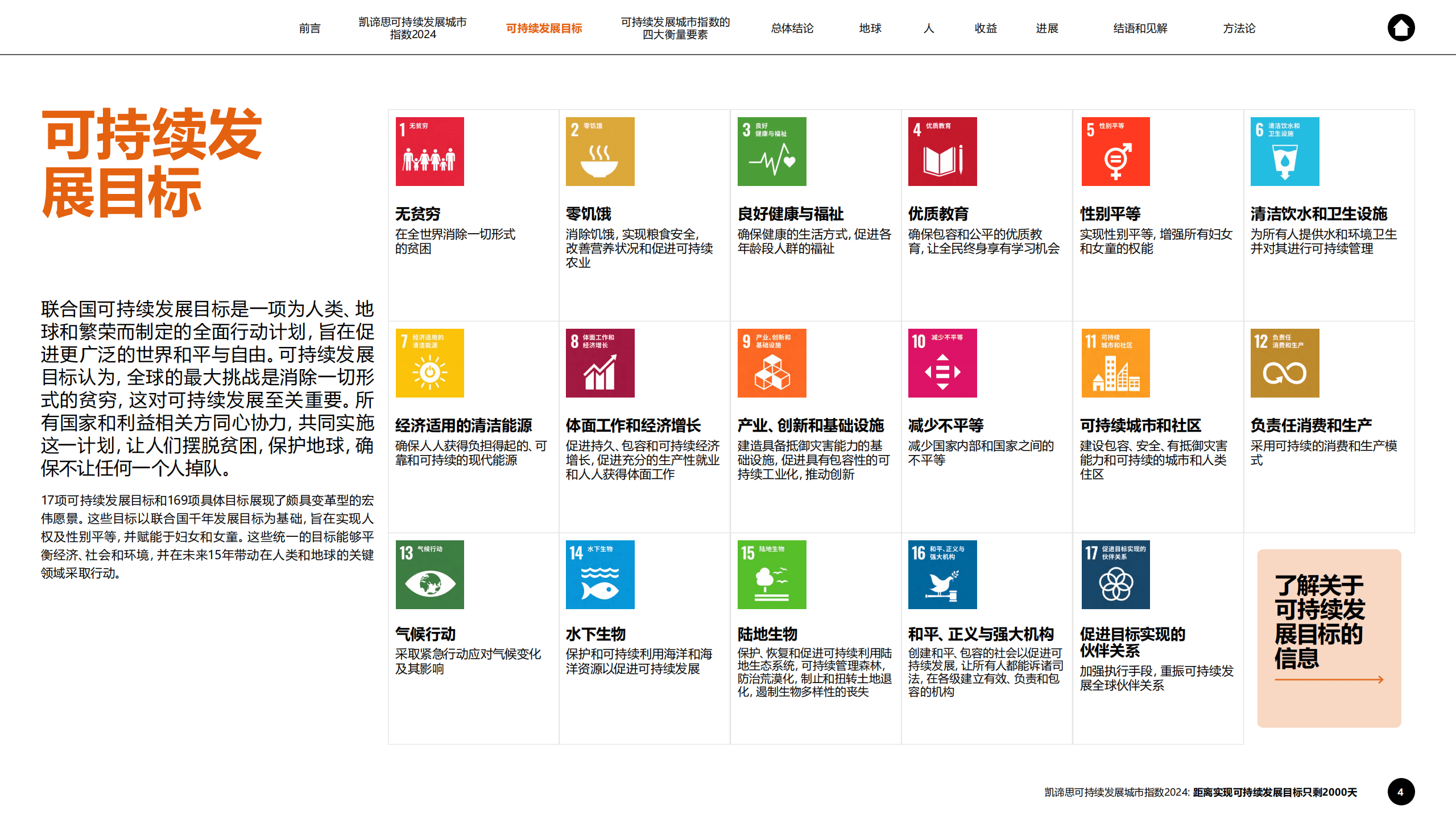Select SDG 13 气候行动 eye-globe icon
The height and width of the screenshot is (819, 1456).
430,574
